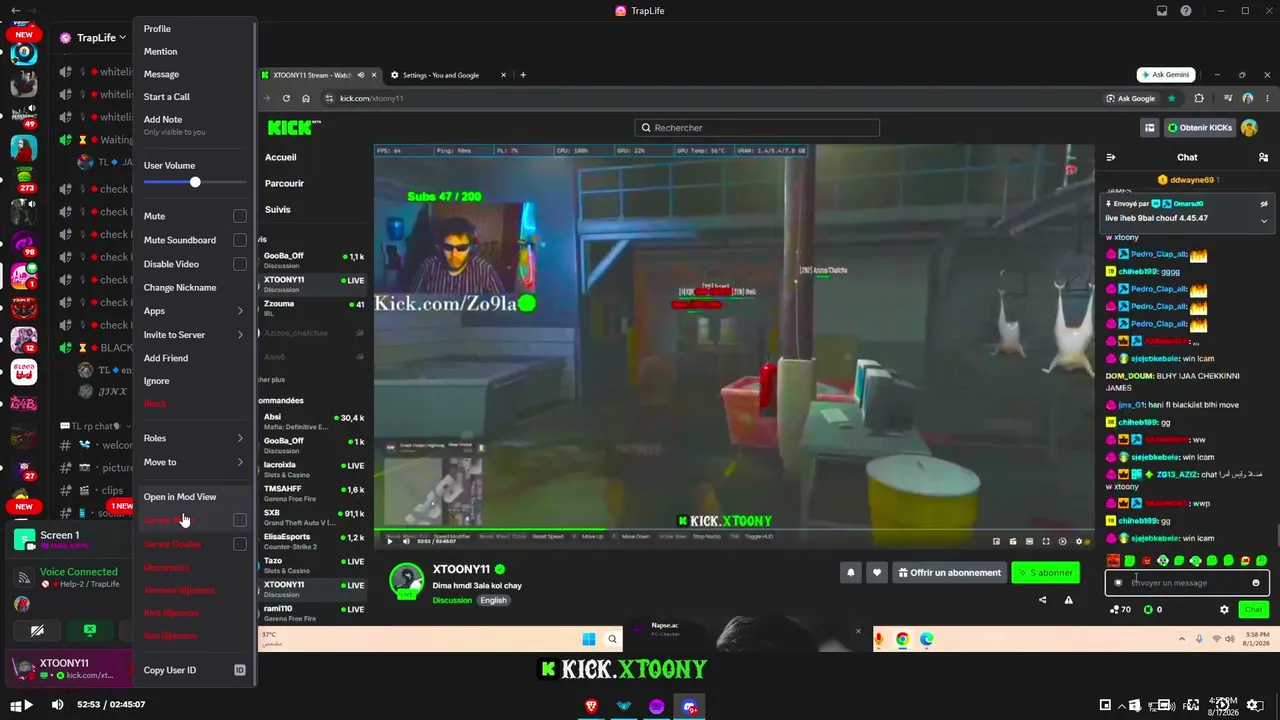
Task: Click the Envoyer un message input
Action: click(1187, 583)
